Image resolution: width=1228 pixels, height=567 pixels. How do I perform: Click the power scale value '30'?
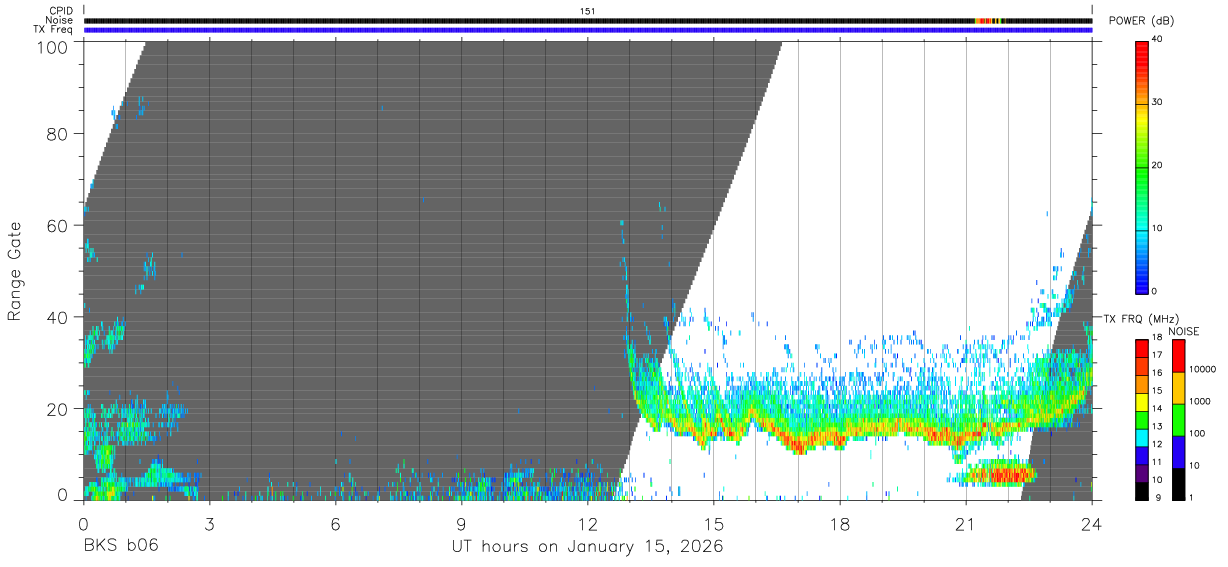(1158, 102)
